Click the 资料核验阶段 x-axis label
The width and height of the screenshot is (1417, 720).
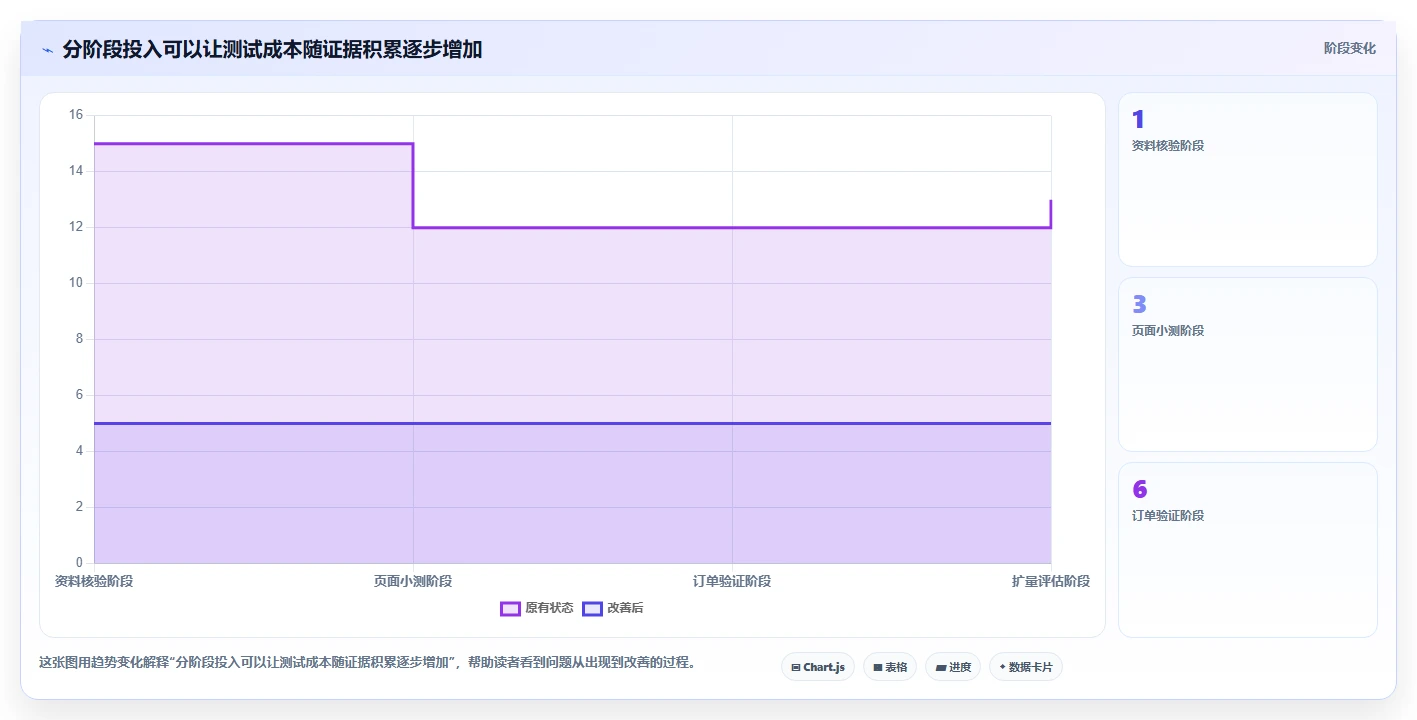click(94, 581)
